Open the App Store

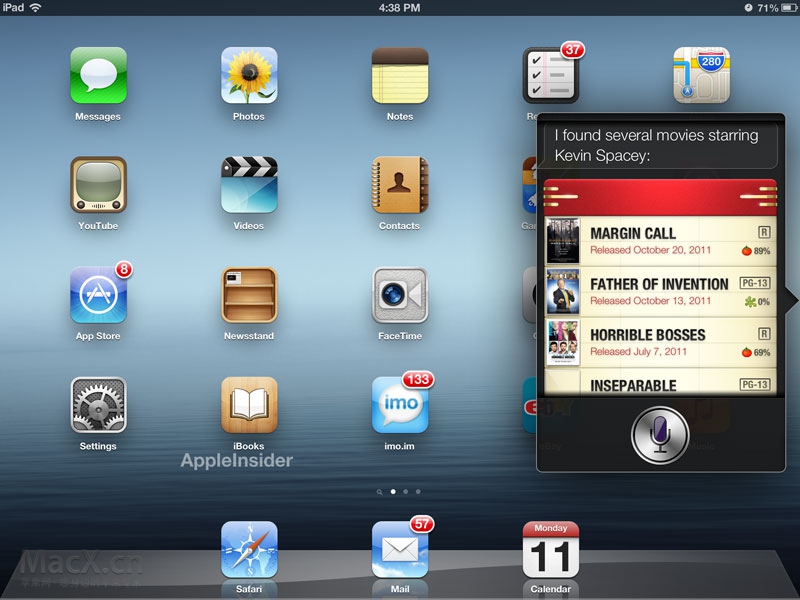tap(98, 294)
